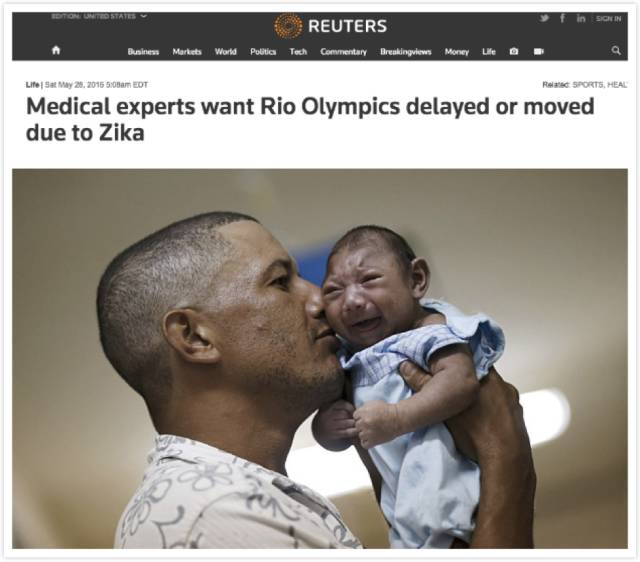Open the Business menu section

[143, 52]
